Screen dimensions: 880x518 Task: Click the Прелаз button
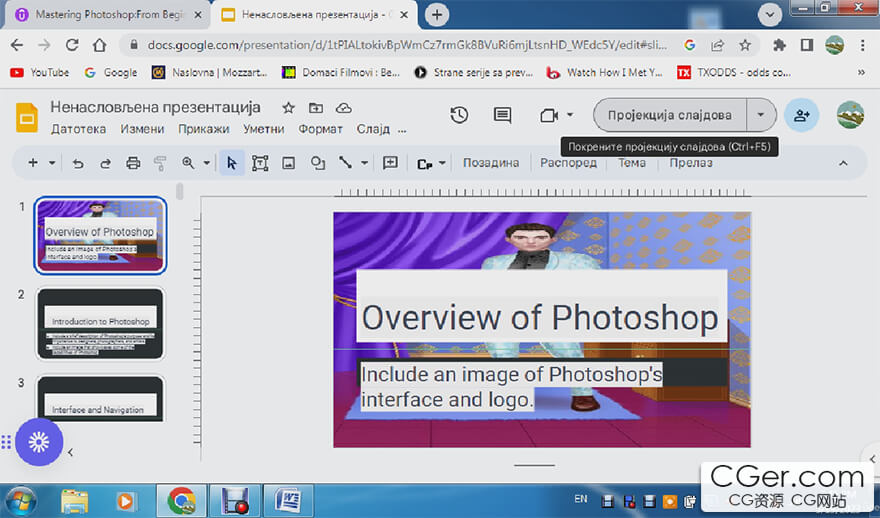tap(691, 163)
